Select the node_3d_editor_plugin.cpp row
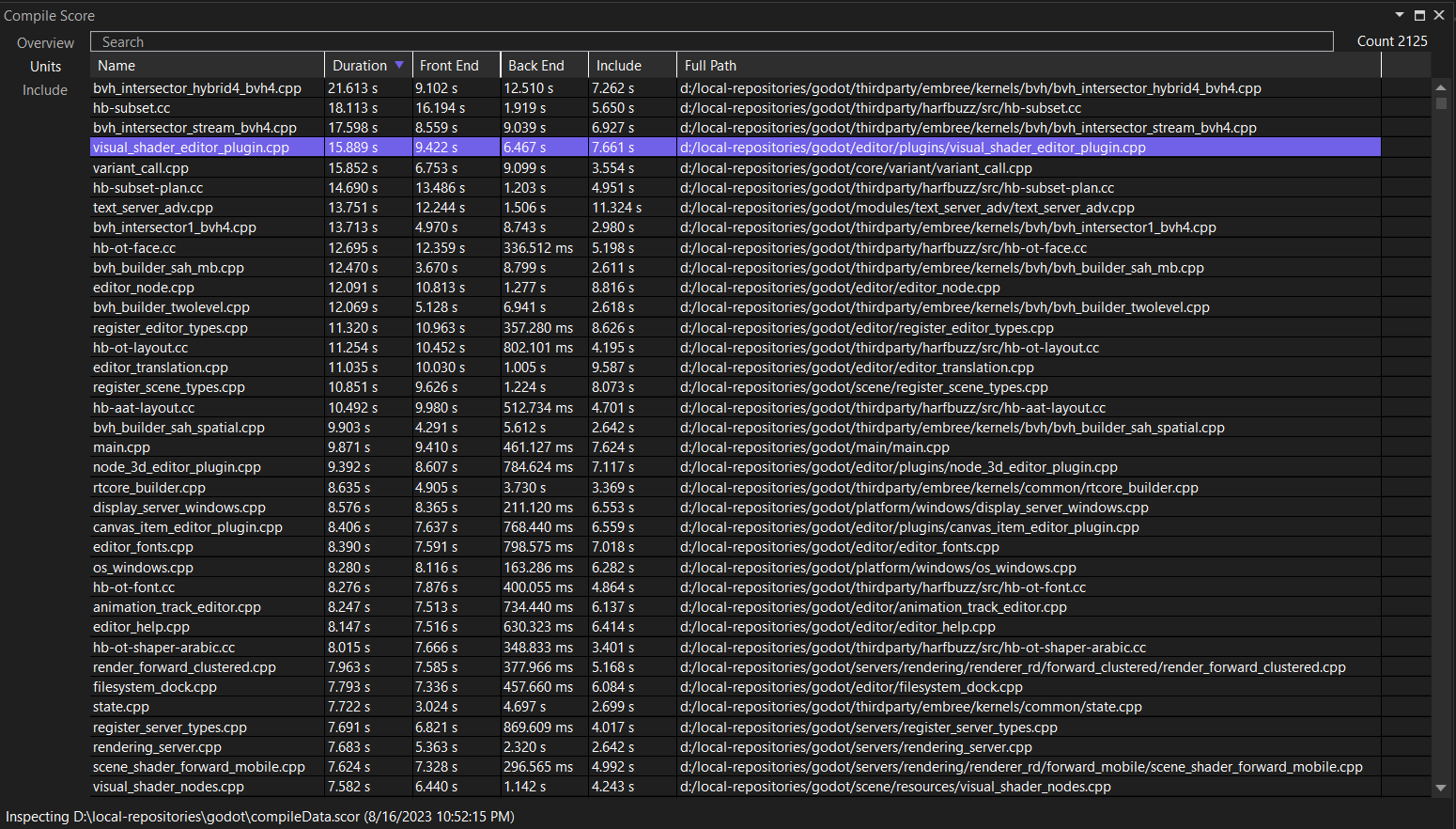 click(x=736, y=467)
